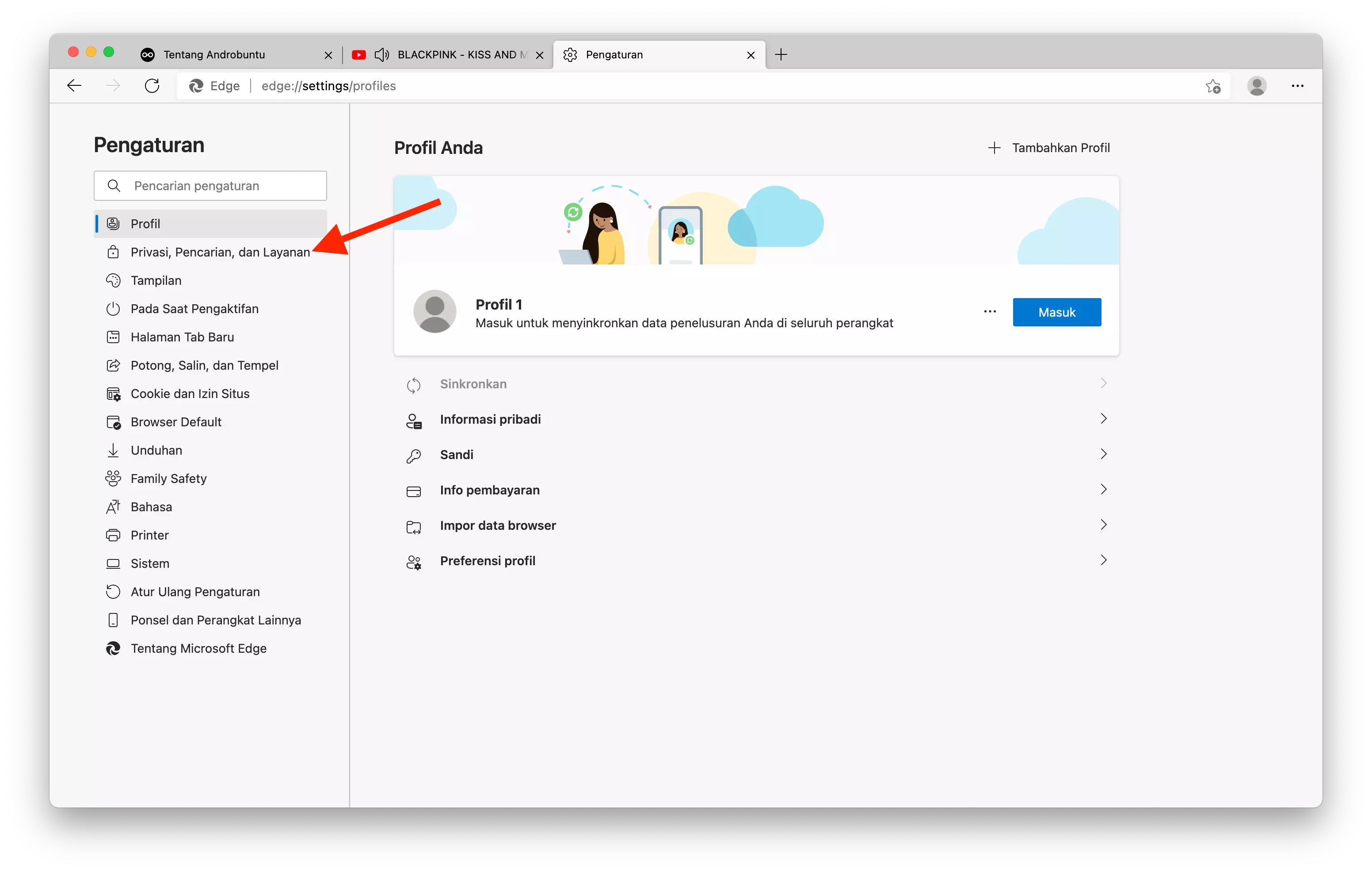Switch to the BLACKPINK YouTube tab
Image resolution: width=1372 pixels, height=873 pixels.
click(x=450, y=54)
